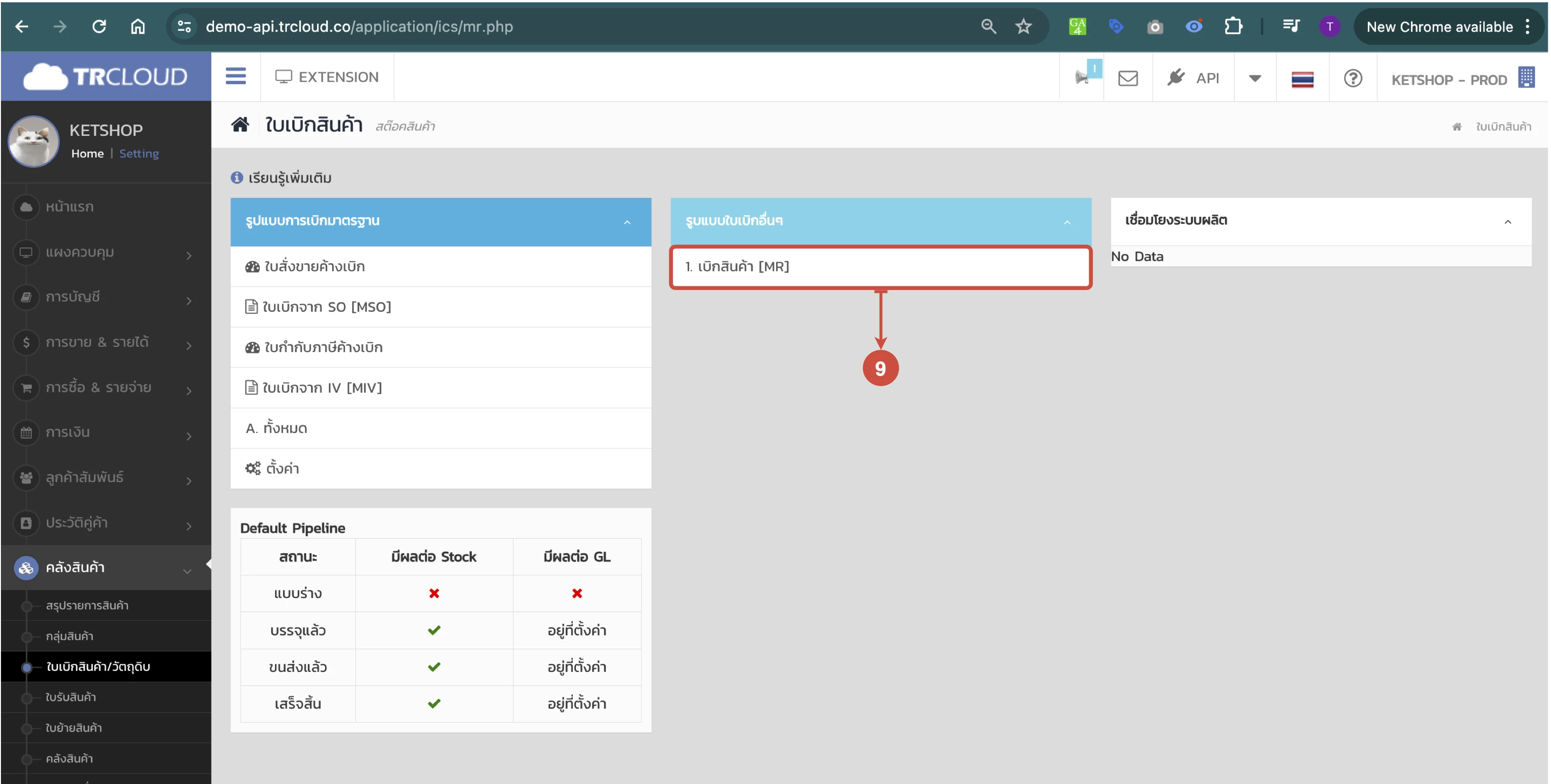Image resolution: width=1551 pixels, height=784 pixels.
Task: Open dropdown arrow next to API
Action: tap(1255, 78)
